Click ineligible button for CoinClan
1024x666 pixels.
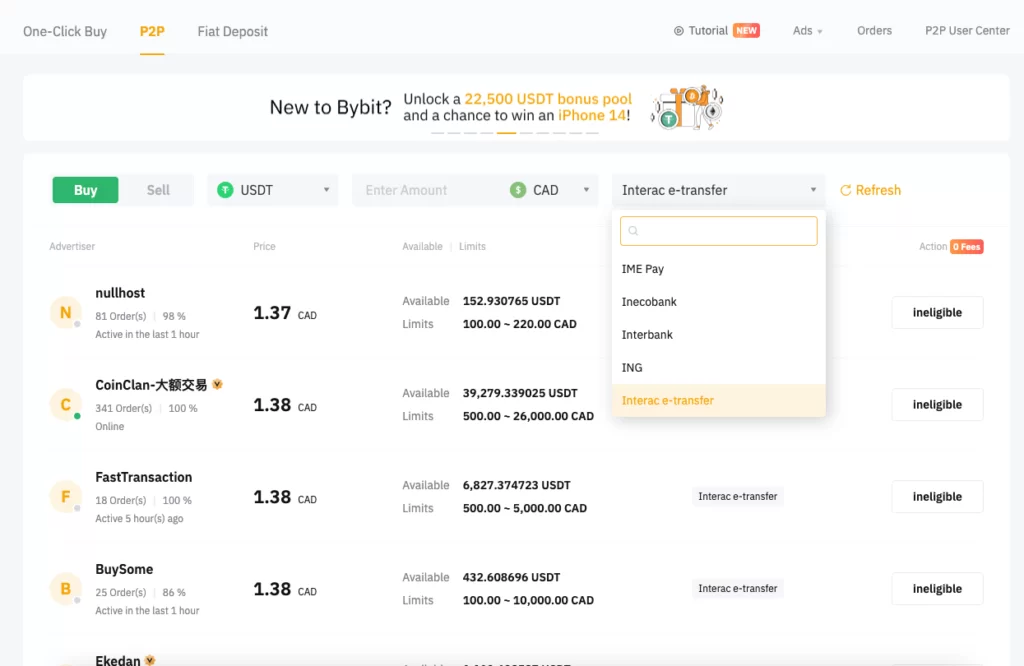937,405
